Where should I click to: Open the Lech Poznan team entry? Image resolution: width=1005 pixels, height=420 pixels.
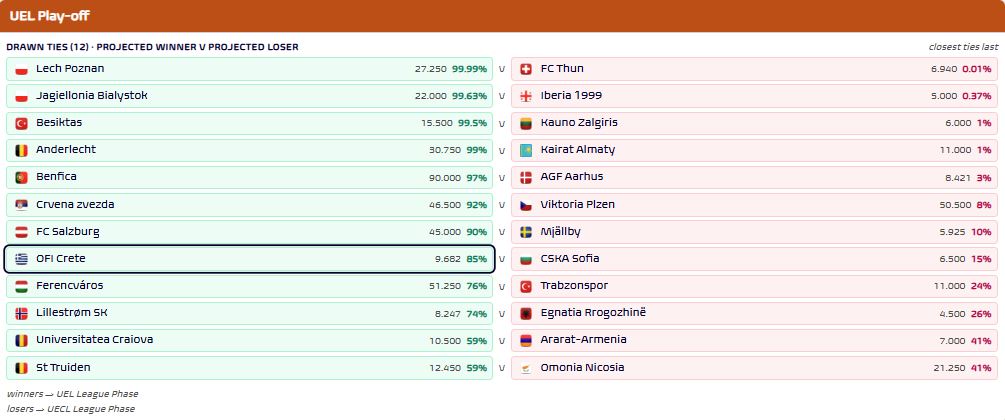pos(249,69)
